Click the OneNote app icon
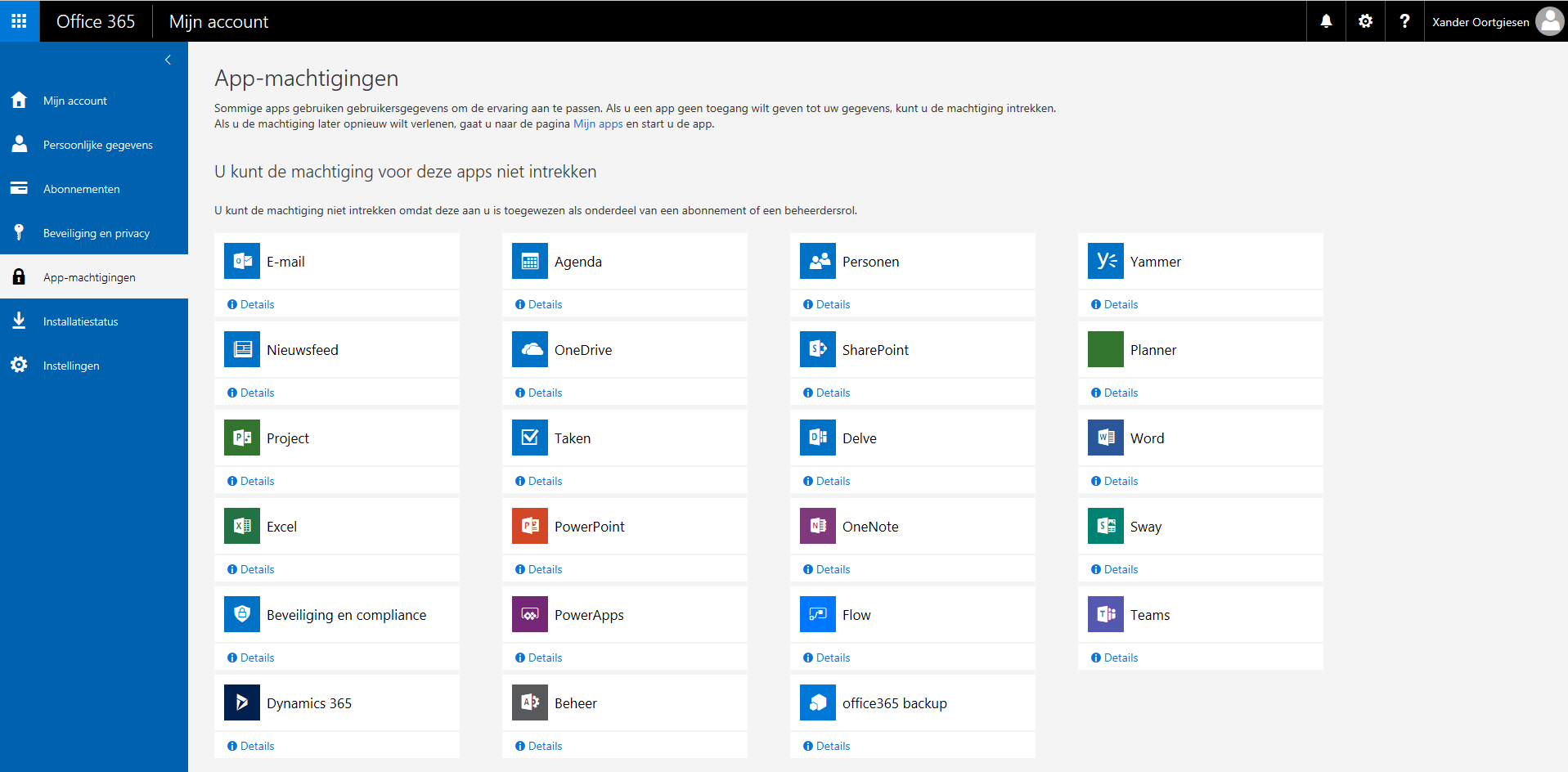This screenshot has height=772, width=1568. tap(818, 526)
